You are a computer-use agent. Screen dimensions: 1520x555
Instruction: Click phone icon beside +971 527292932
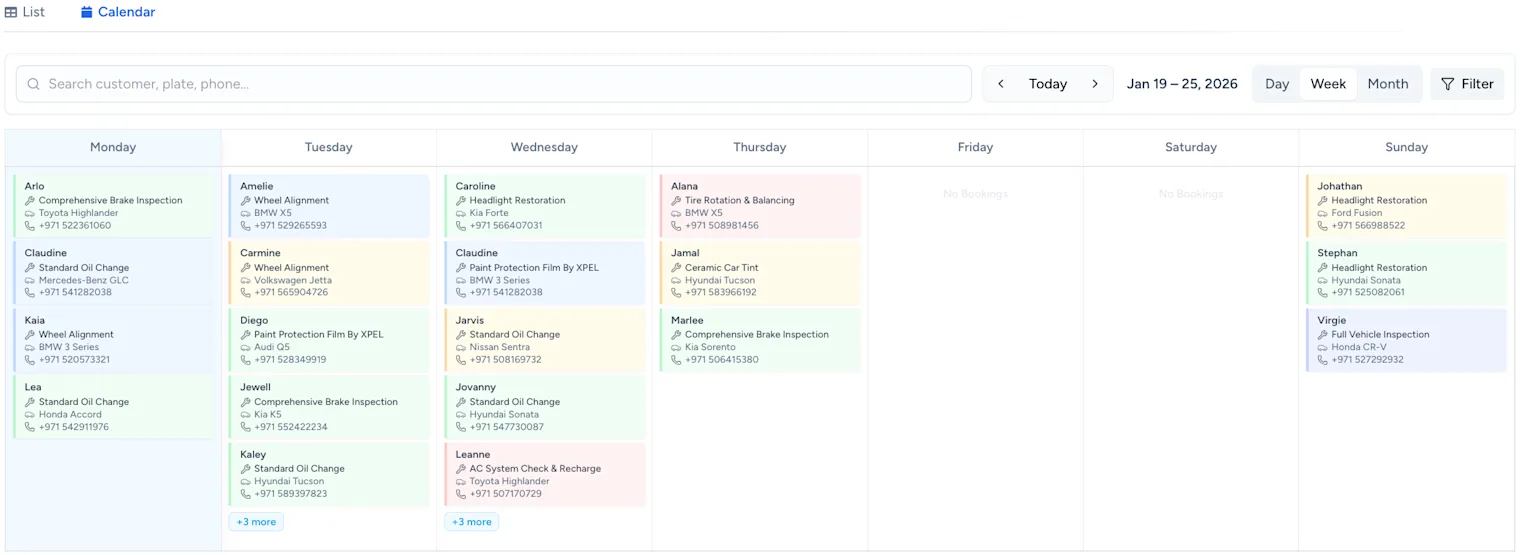click(x=1323, y=360)
